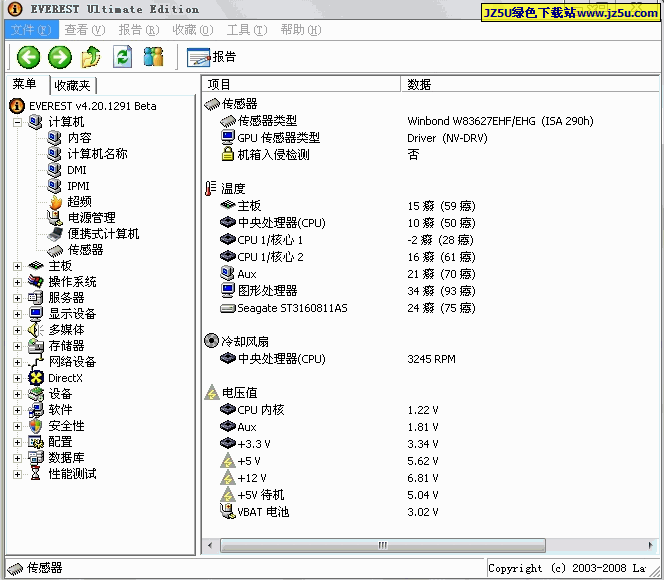
Task: Expand the 操作系统 tree node
Action: (17, 282)
